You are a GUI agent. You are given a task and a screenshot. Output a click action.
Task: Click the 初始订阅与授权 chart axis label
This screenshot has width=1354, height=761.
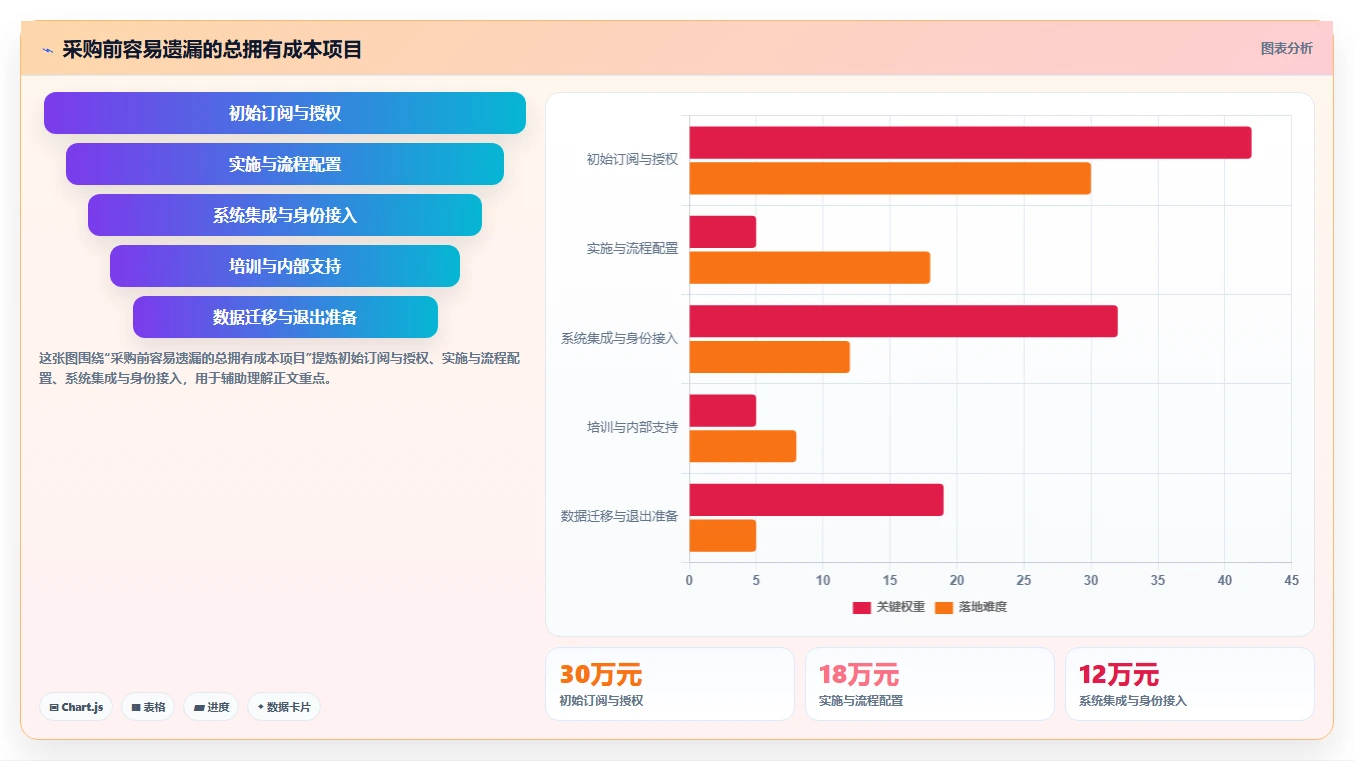tap(632, 159)
